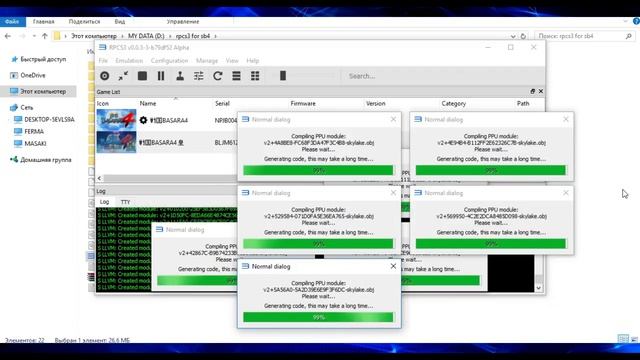
Task: Open the Configuration menu in RPCS3
Action: tap(169, 60)
